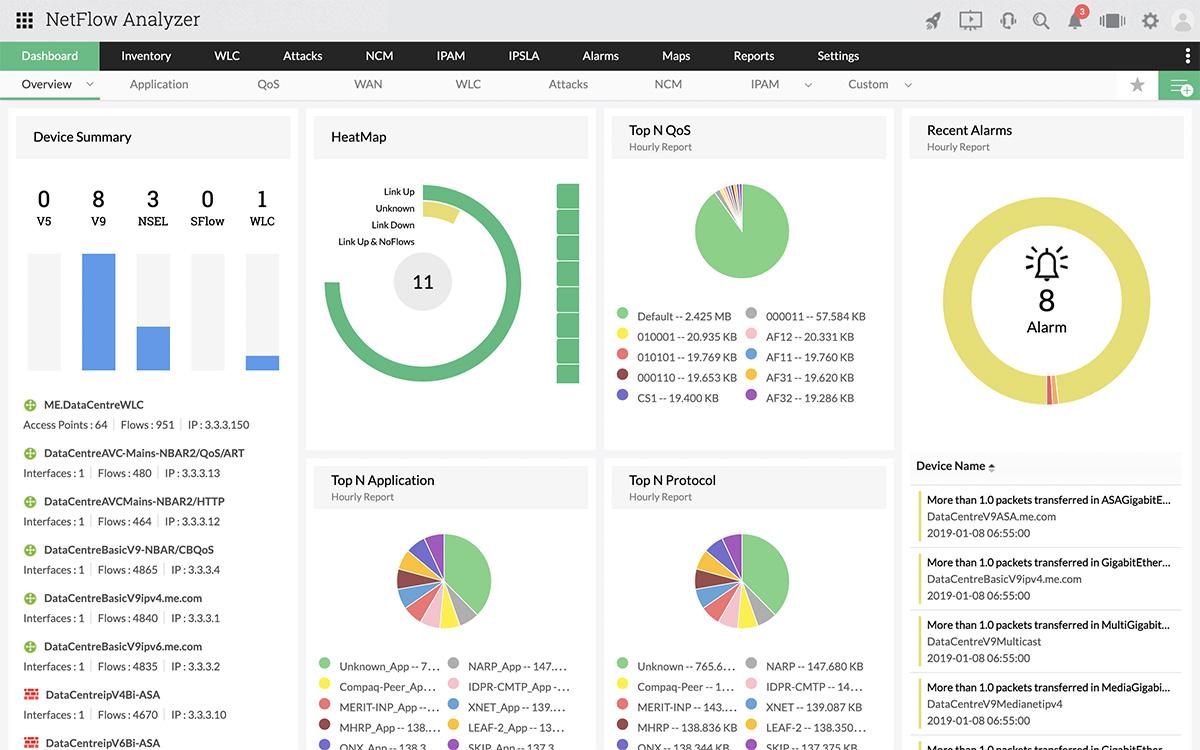Screen dimensions: 1200x750
Task: Open the apps grid icon beside NetFlow Analyzer
Action: (22, 19)
